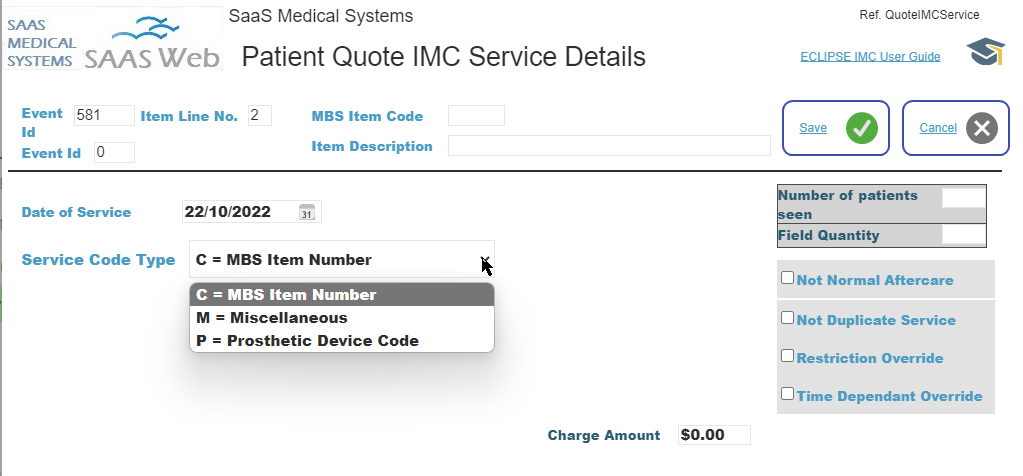Image resolution: width=1023 pixels, height=476 pixels.
Task: Select the Charge Amount field
Action: coord(714,435)
